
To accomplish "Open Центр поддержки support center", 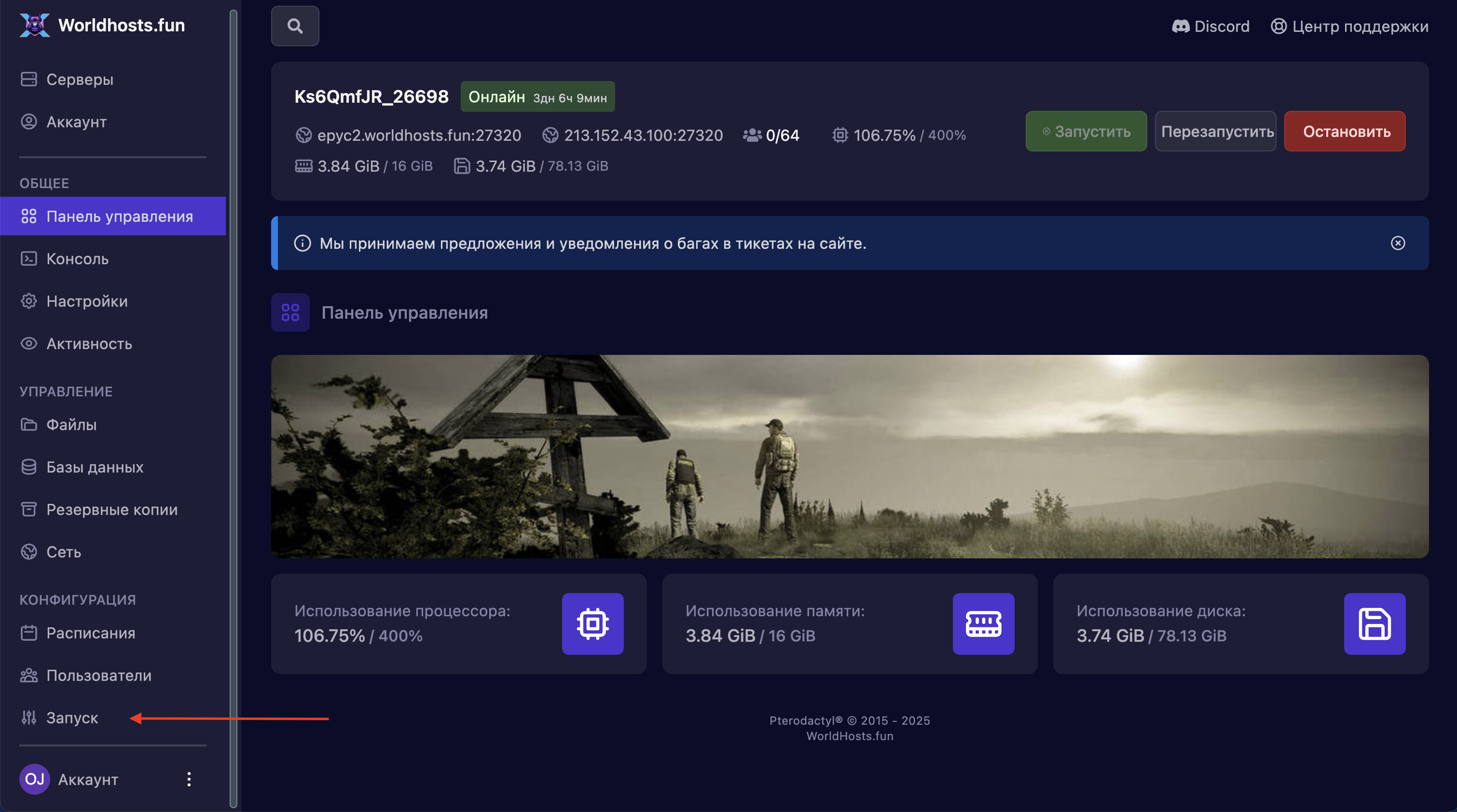I will pos(1349,26).
